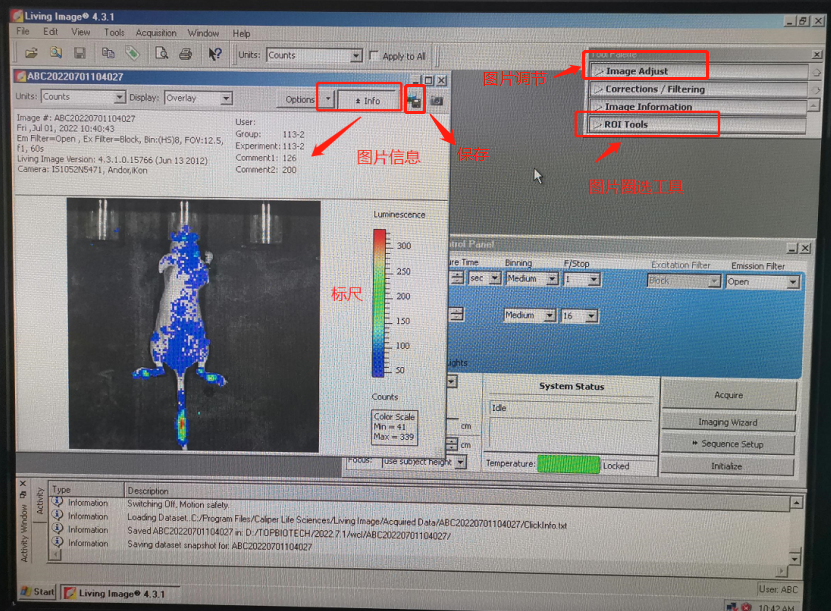Activate the What's This help pointer icon
This screenshot has height=611, width=831.
tap(215, 54)
